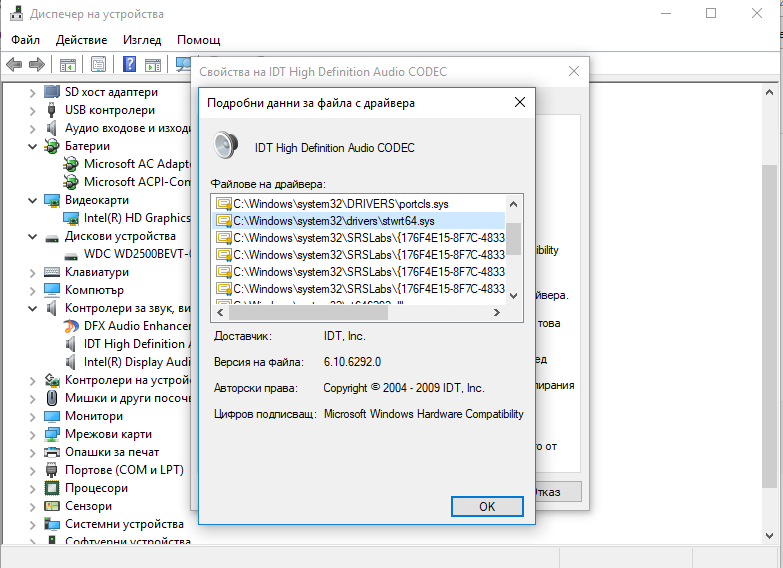Collapse the Видеокарти node
Viewport: 783px width, 568px height.
coord(32,200)
